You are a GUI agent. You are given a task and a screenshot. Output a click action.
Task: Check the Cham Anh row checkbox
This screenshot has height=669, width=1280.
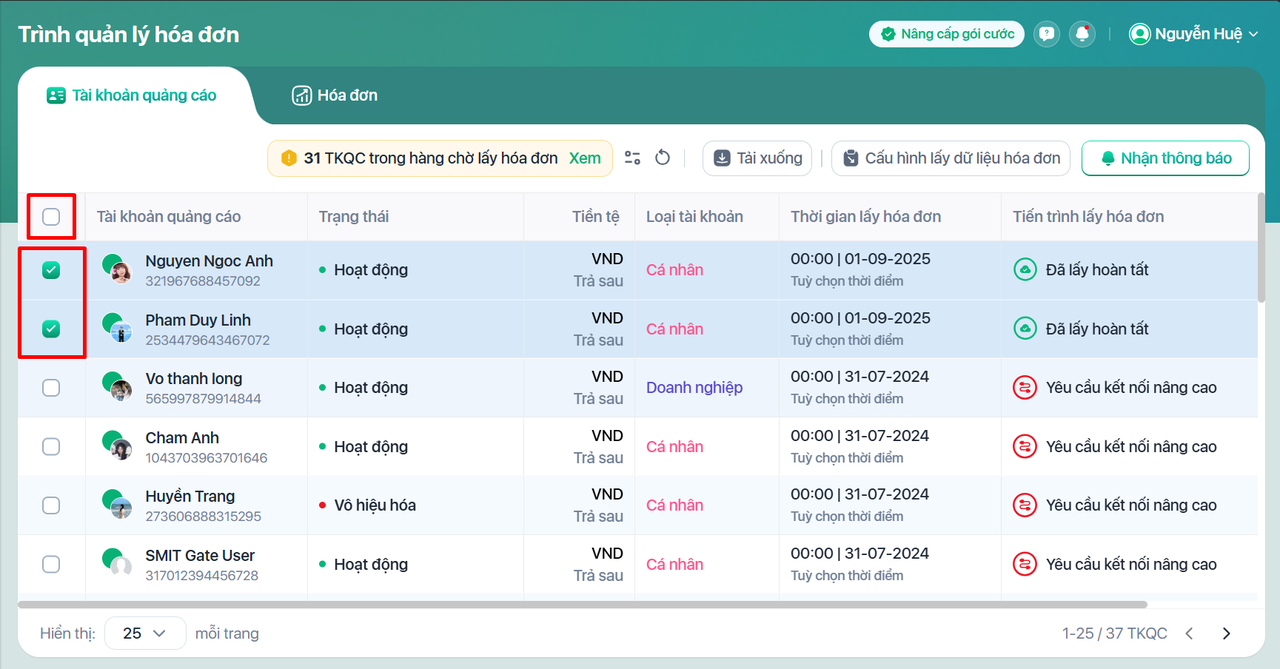tap(51, 447)
